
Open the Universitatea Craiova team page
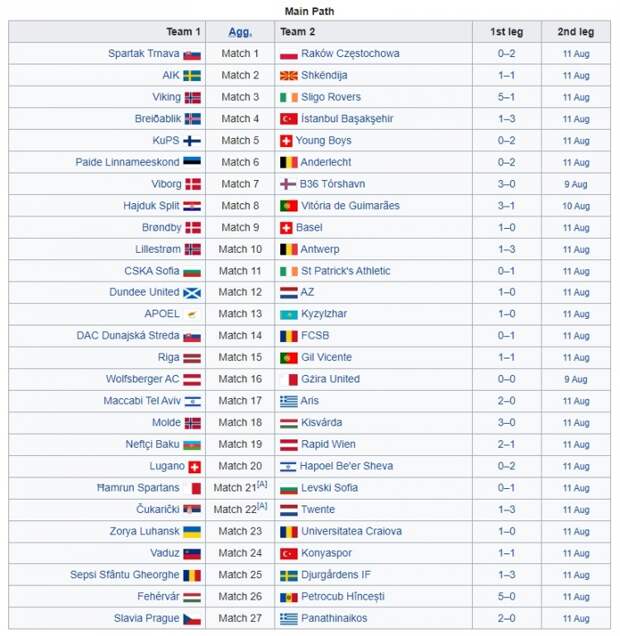(x=351, y=531)
